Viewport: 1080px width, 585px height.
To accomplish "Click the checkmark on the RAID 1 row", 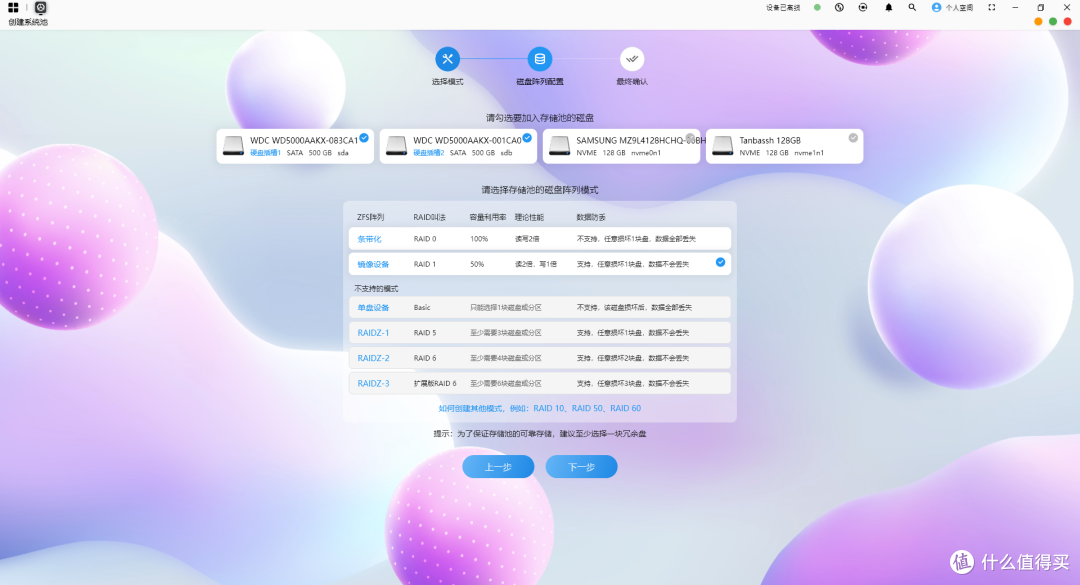I will pyautogui.click(x=720, y=262).
